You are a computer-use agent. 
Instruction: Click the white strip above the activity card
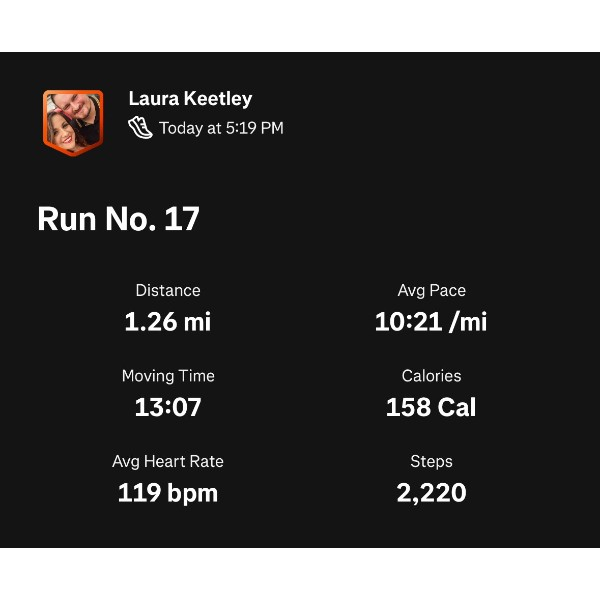(x=300, y=25)
